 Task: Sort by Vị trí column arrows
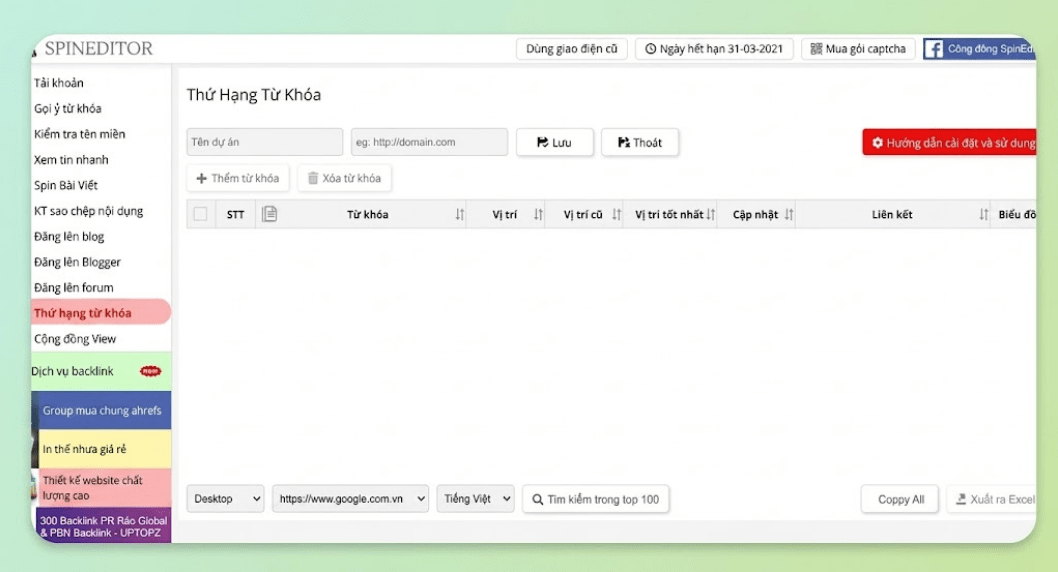tap(538, 214)
